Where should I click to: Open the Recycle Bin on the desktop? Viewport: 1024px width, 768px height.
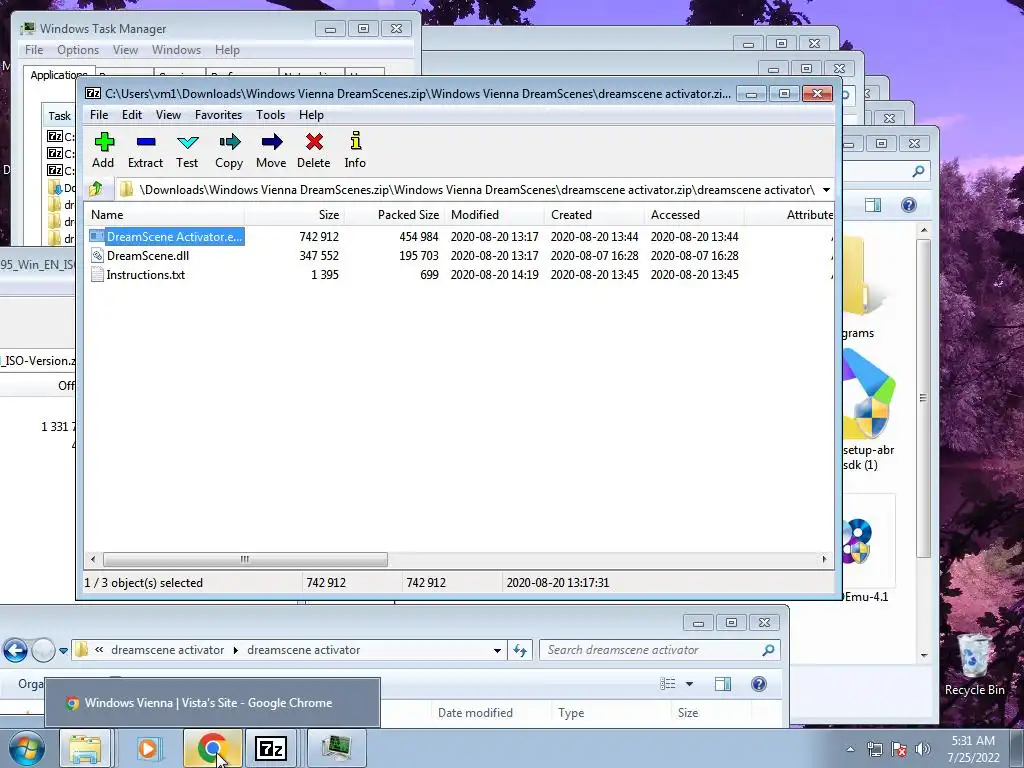pyautogui.click(x=974, y=664)
